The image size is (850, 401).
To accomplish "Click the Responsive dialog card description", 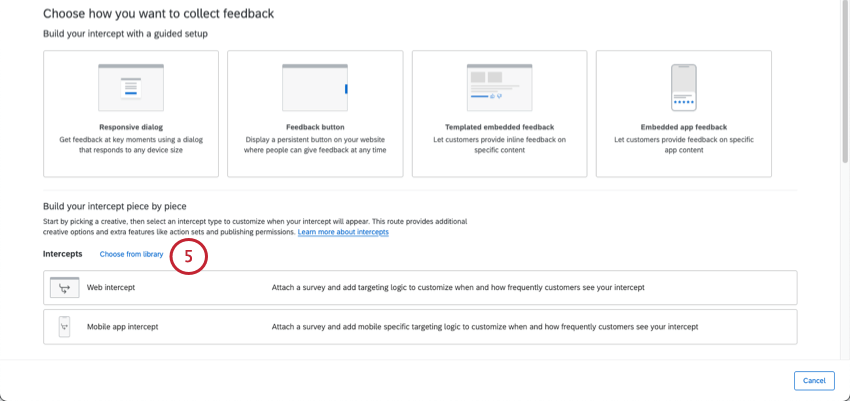I will [x=131, y=145].
